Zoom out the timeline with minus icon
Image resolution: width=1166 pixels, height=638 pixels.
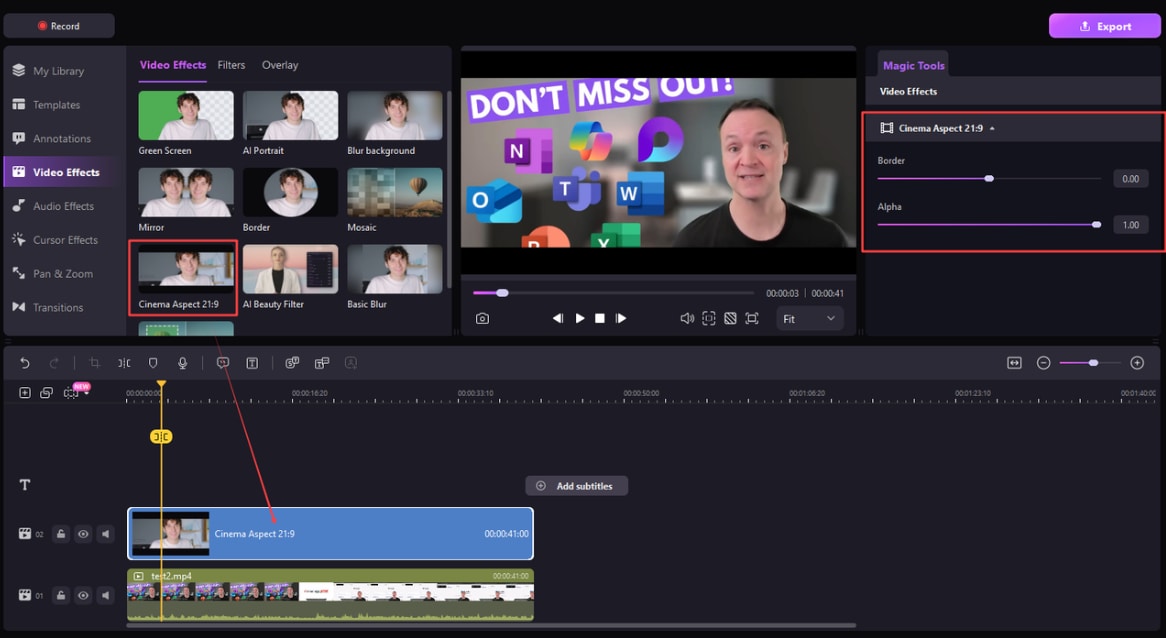[x=1043, y=363]
